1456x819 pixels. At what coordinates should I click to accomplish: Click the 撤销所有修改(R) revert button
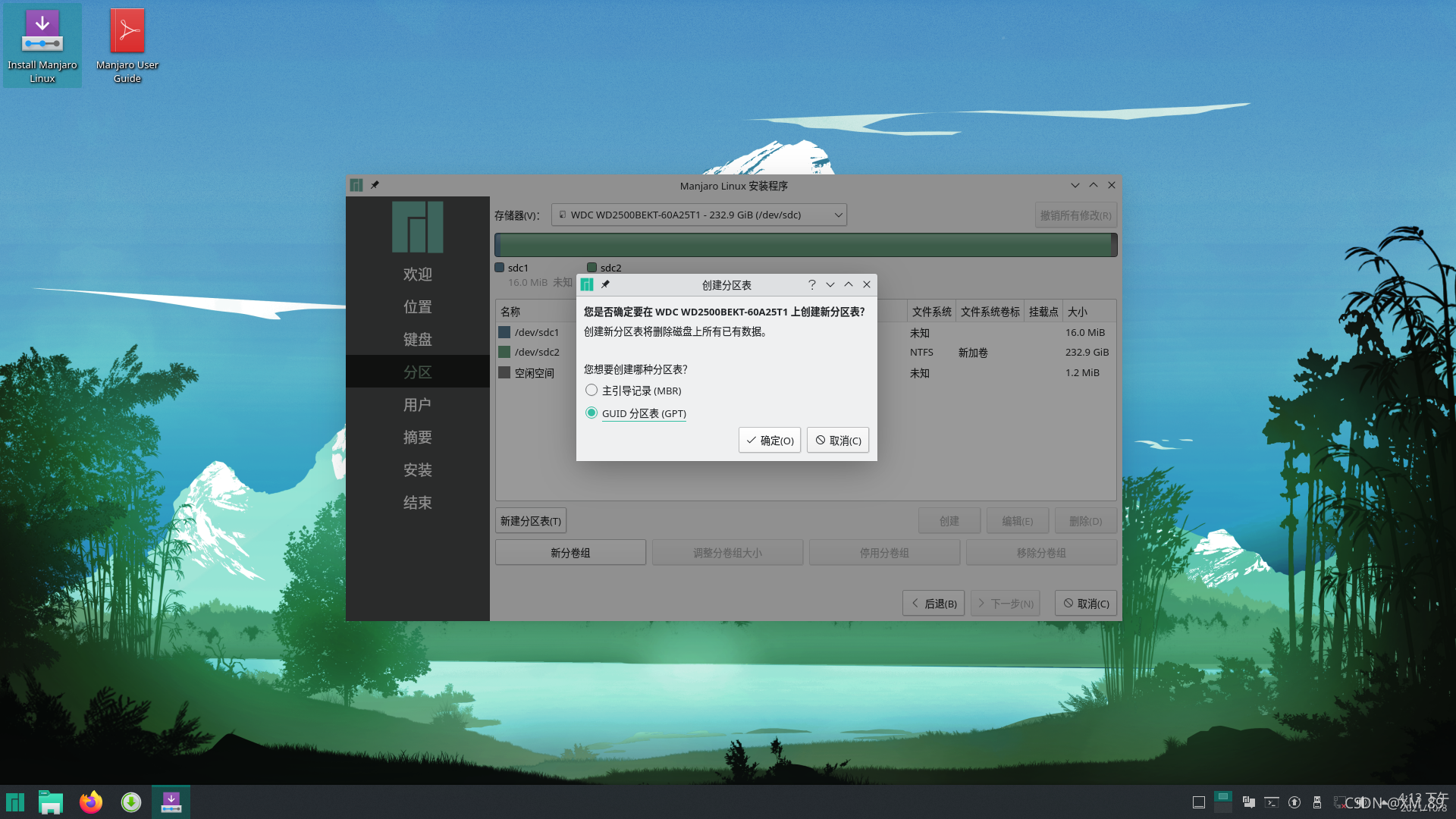click(1076, 215)
